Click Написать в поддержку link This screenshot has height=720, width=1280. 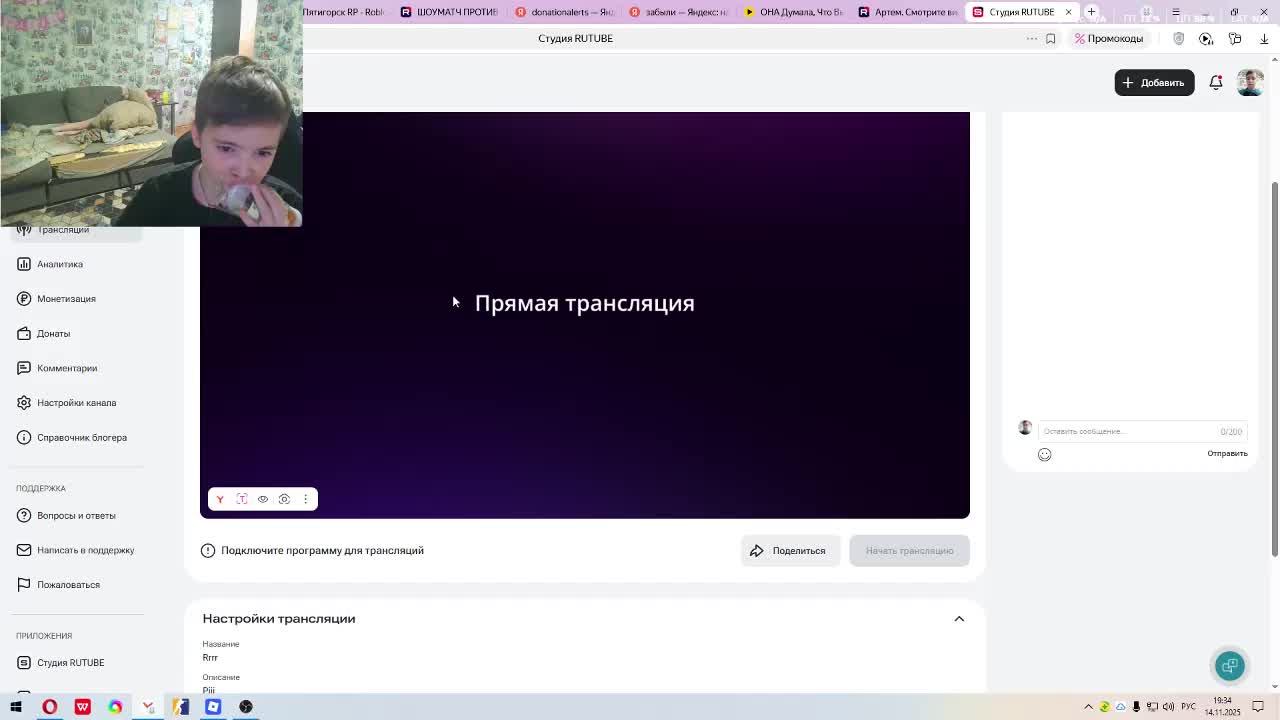(x=85, y=550)
